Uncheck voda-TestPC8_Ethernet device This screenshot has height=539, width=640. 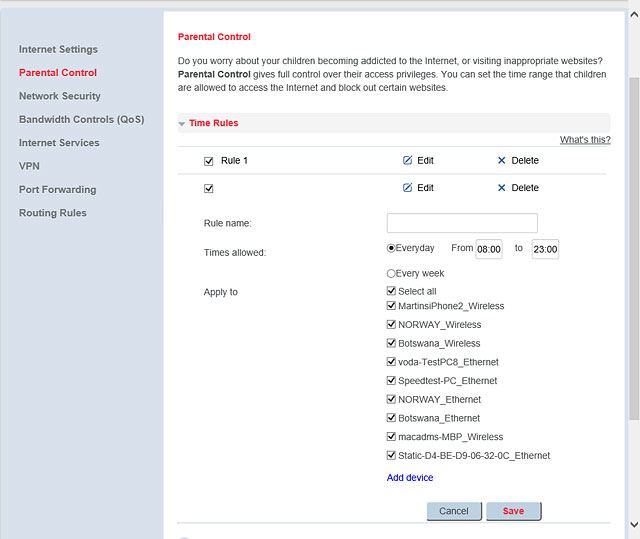coord(391,362)
